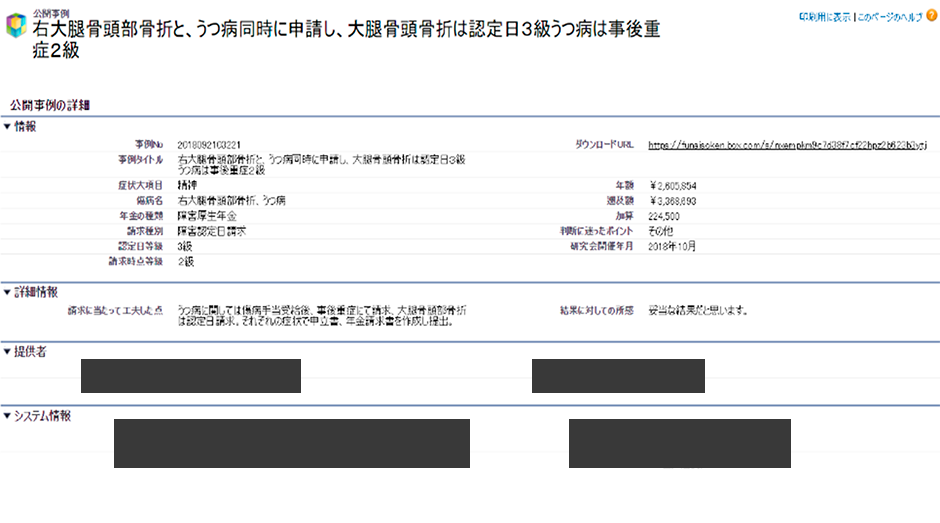Open 印刷用に表示 printable view link
940x523 pixels.
point(824,17)
